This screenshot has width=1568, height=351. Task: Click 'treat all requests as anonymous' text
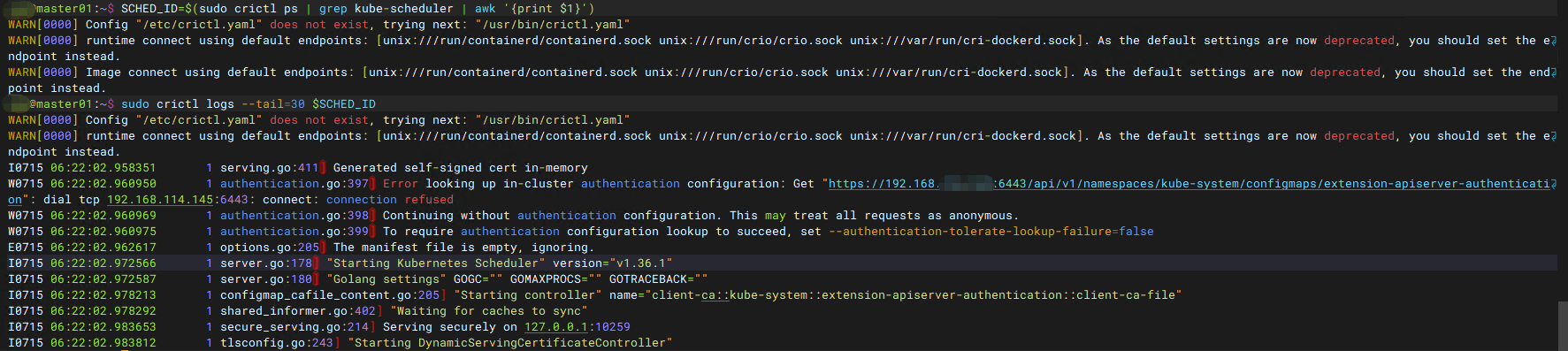coord(903,216)
